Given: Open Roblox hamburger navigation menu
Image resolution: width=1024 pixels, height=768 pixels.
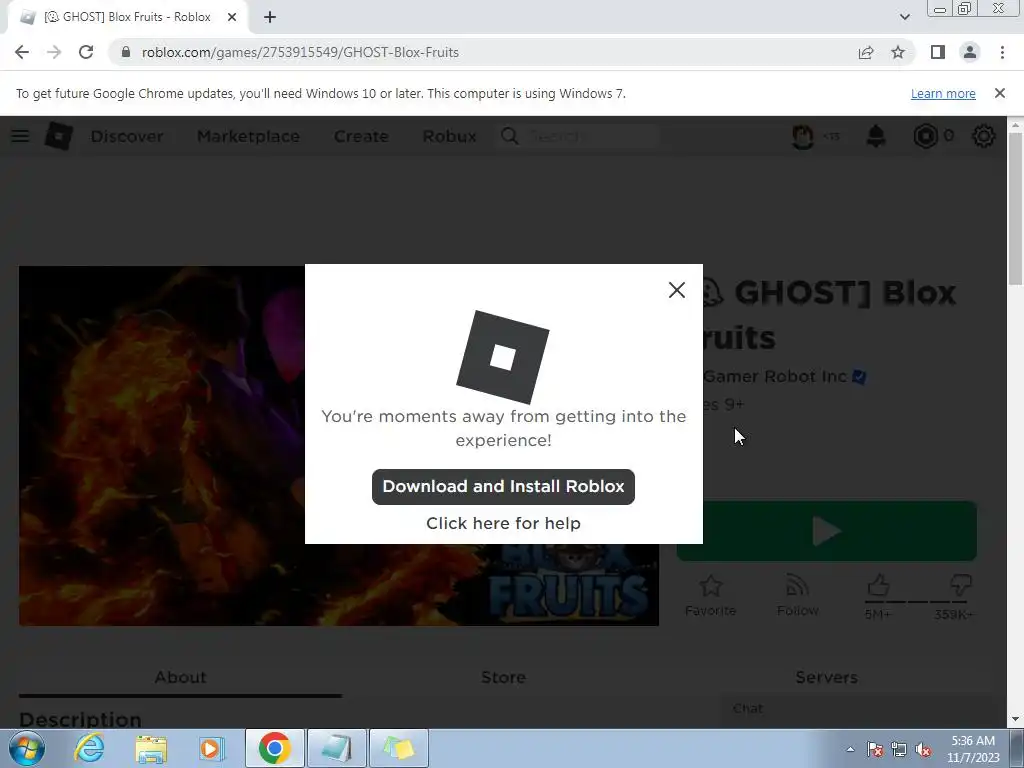Looking at the screenshot, I should point(20,136).
